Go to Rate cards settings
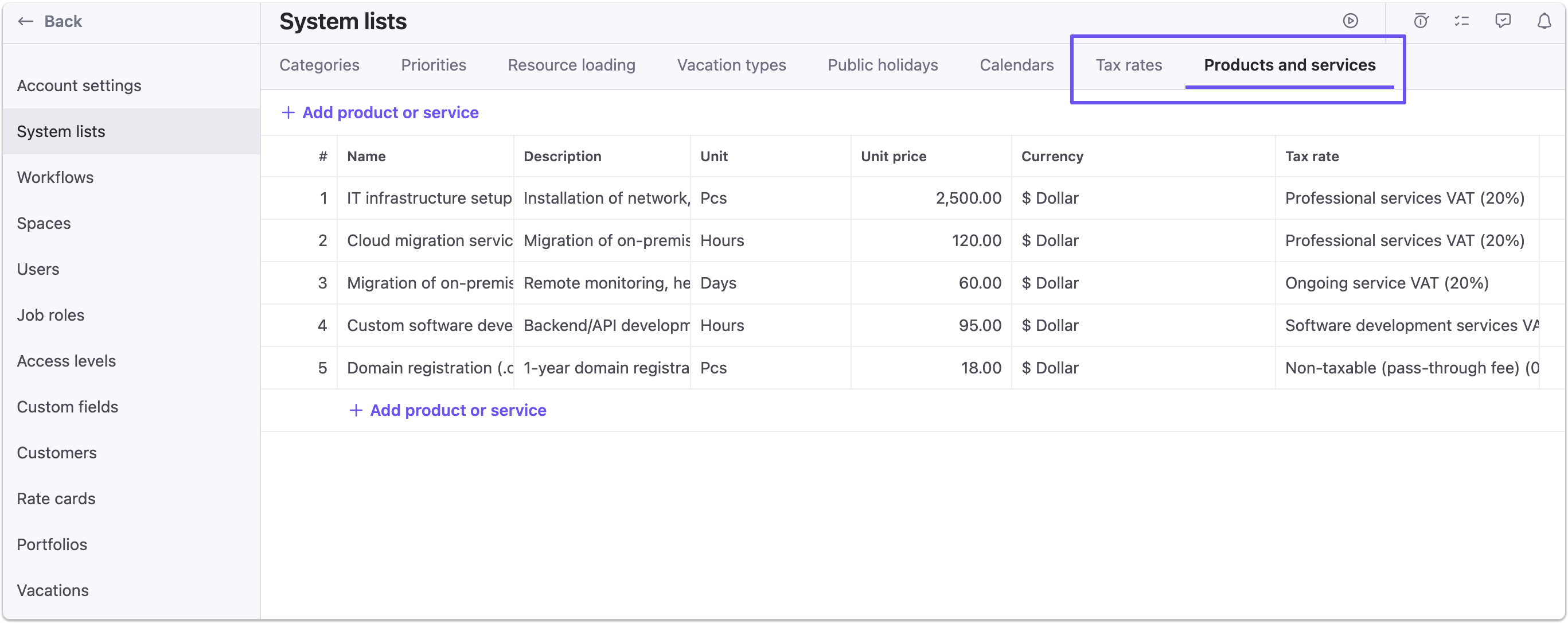1568x623 pixels. tap(56, 498)
